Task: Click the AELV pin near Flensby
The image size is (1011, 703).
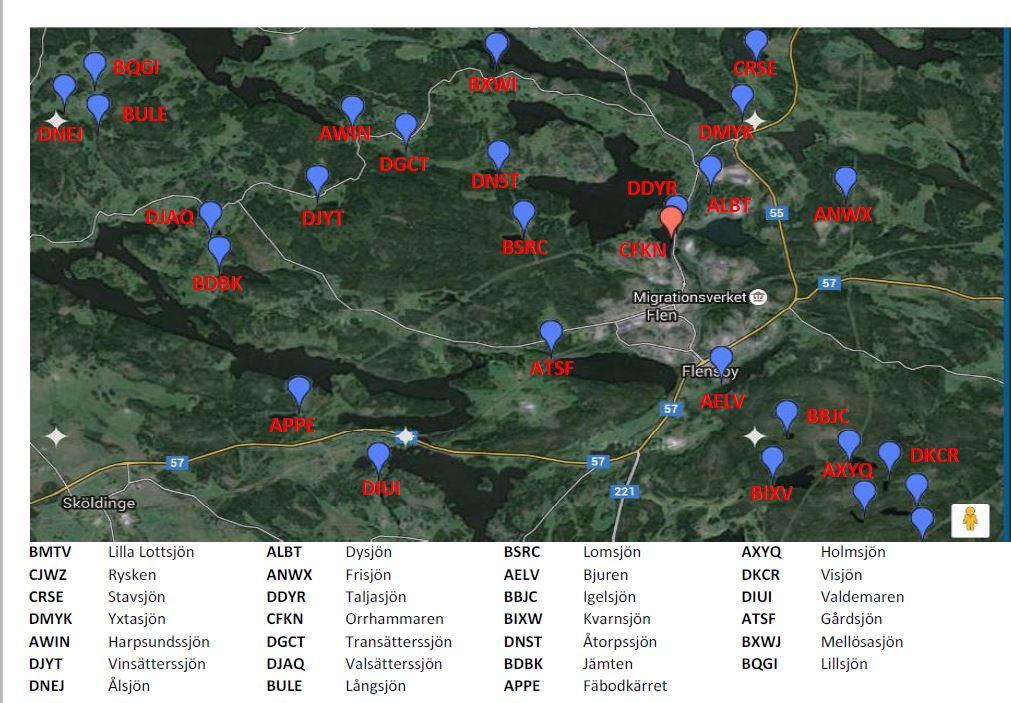Action: [721, 361]
